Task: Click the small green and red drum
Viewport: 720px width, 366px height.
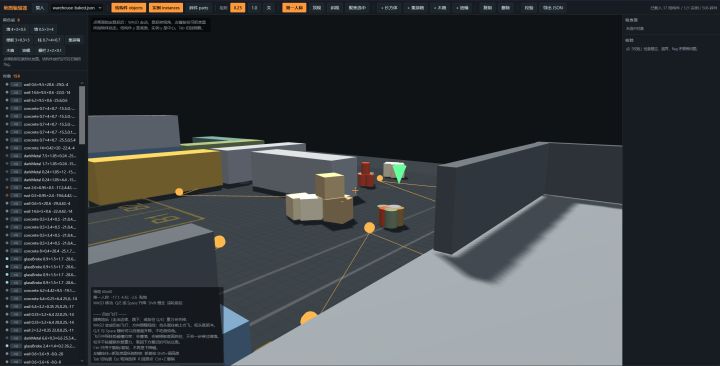Action: [391, 216]
